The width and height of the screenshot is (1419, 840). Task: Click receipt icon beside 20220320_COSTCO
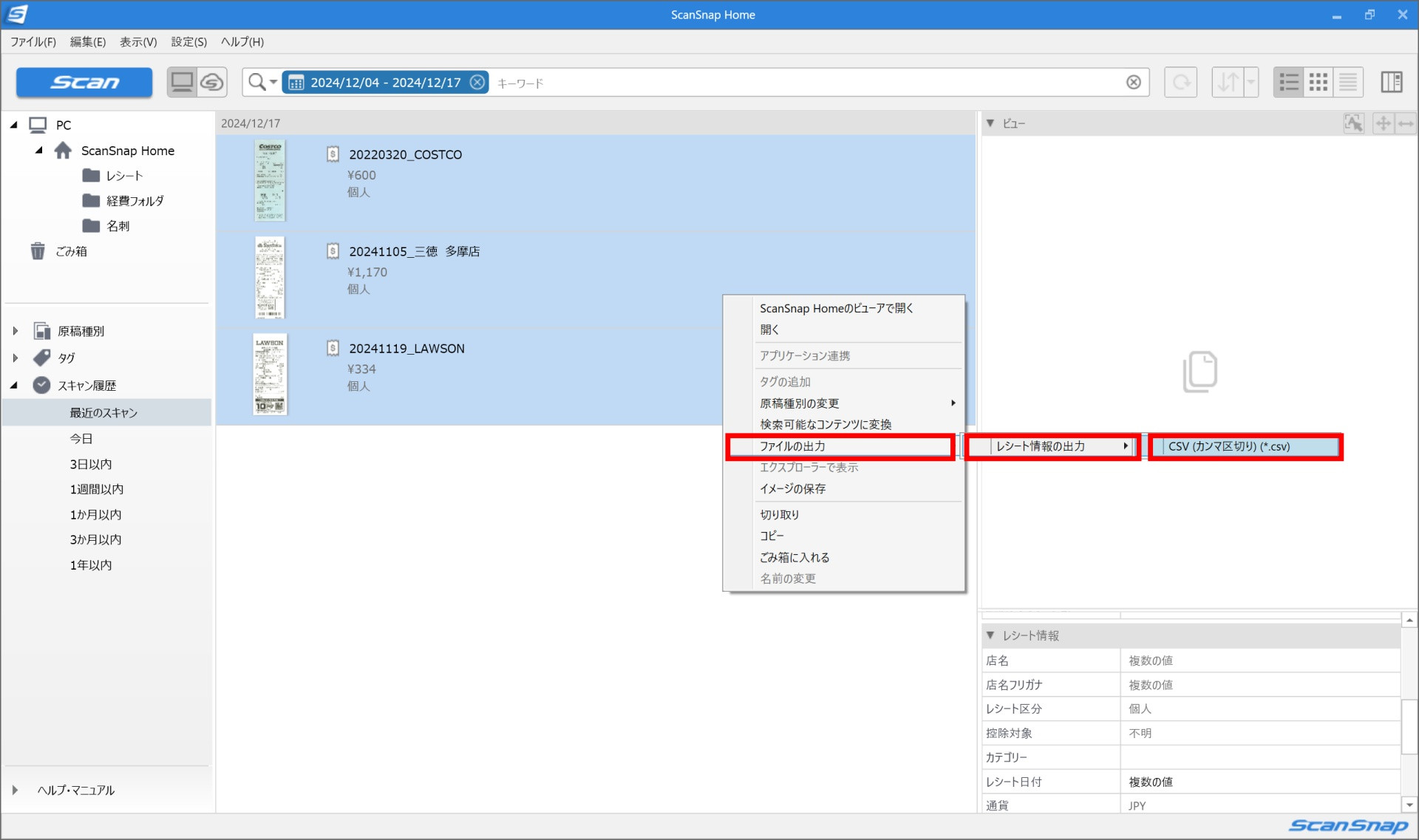333,154
